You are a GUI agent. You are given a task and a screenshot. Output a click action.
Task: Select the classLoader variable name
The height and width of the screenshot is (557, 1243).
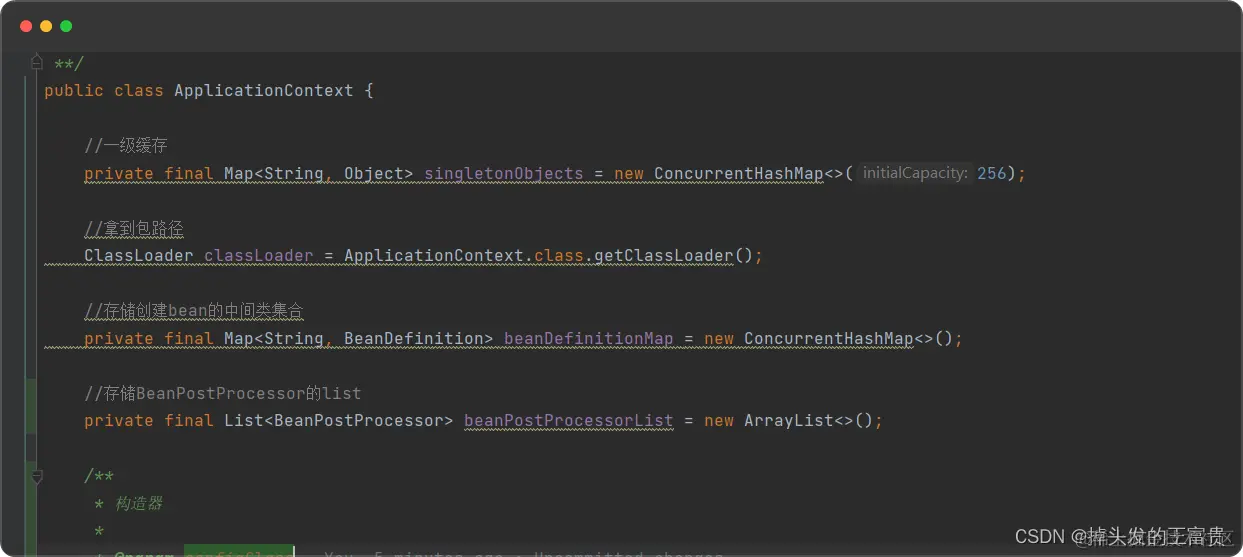259,255
